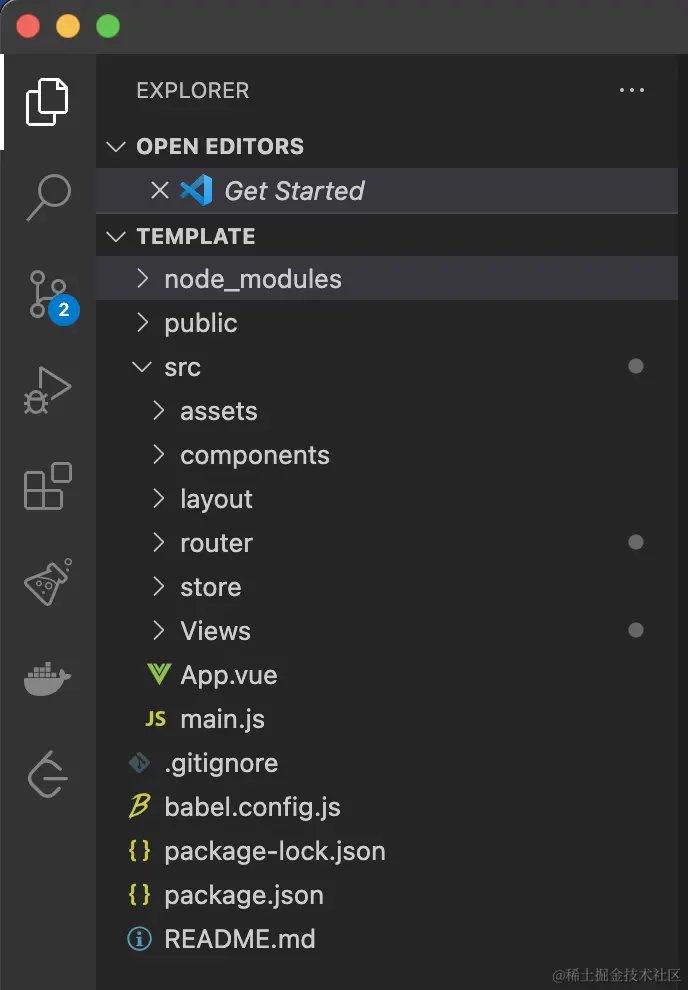
Task: Open the Docker view
Action: click(x=47, y=679)
